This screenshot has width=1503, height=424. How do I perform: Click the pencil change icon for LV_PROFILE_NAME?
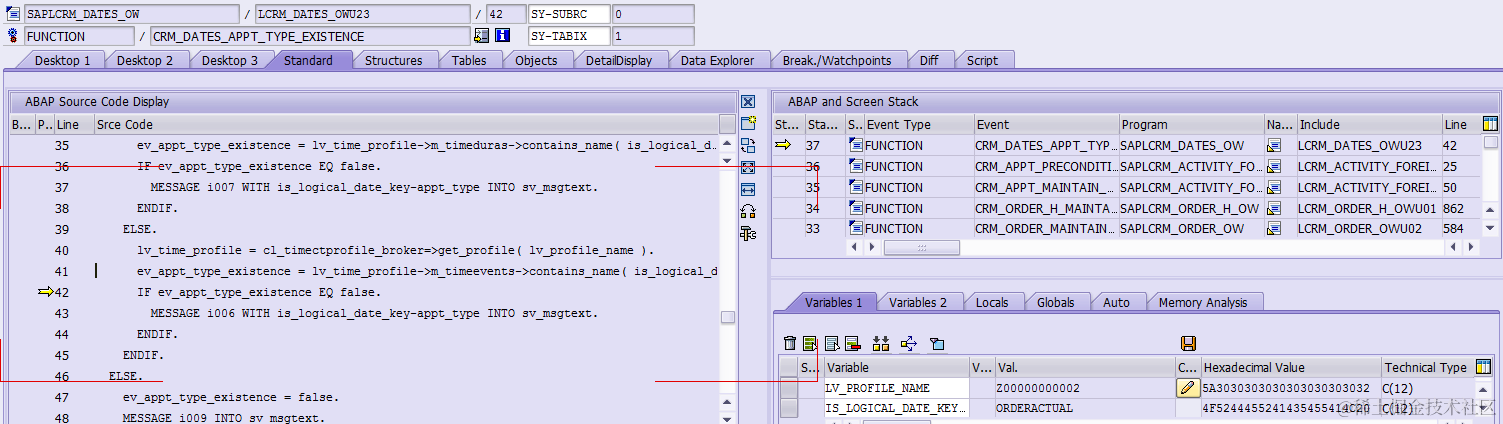pyautogui.click(x=1188, y=388)
